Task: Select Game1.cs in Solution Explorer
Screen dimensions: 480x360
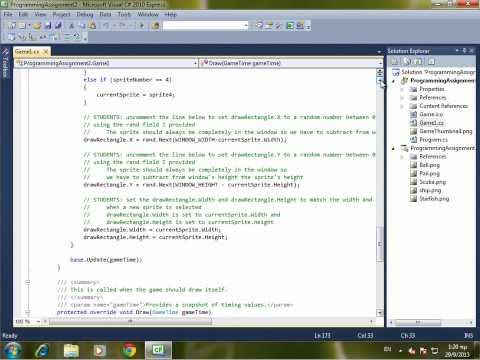Action: 431,123
